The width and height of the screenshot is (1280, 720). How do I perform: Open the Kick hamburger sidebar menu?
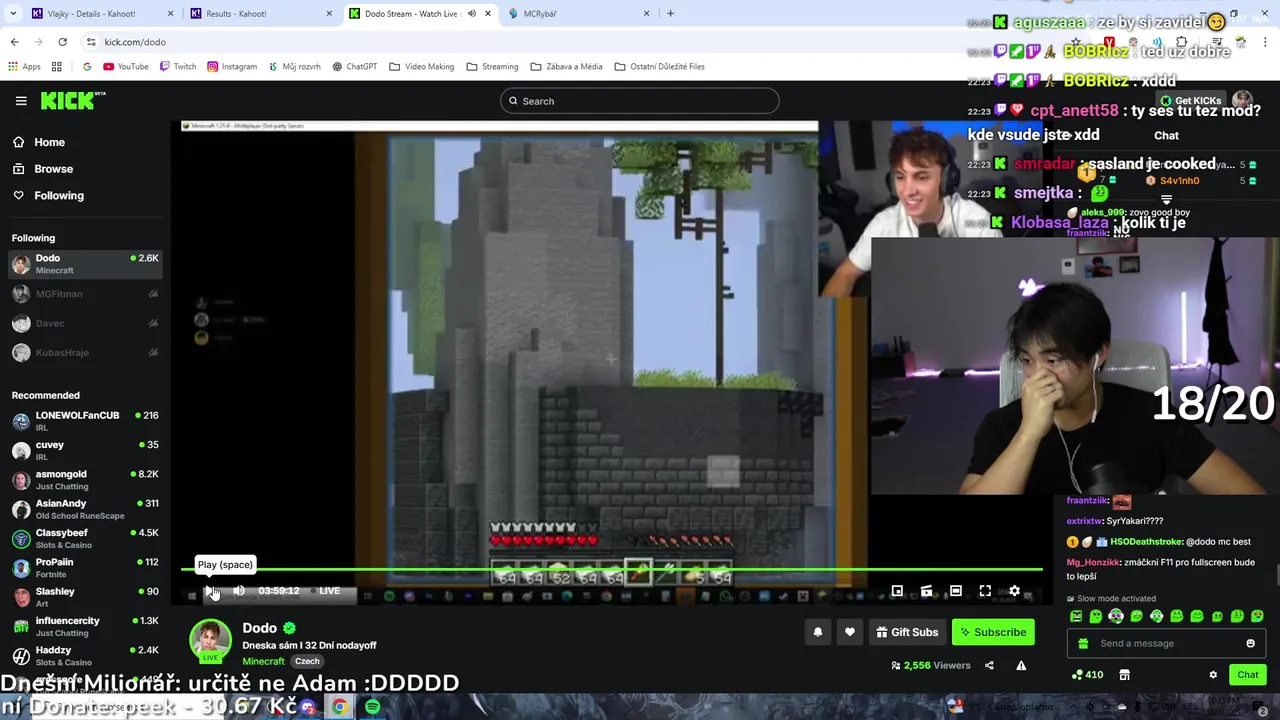coord(21,101)
